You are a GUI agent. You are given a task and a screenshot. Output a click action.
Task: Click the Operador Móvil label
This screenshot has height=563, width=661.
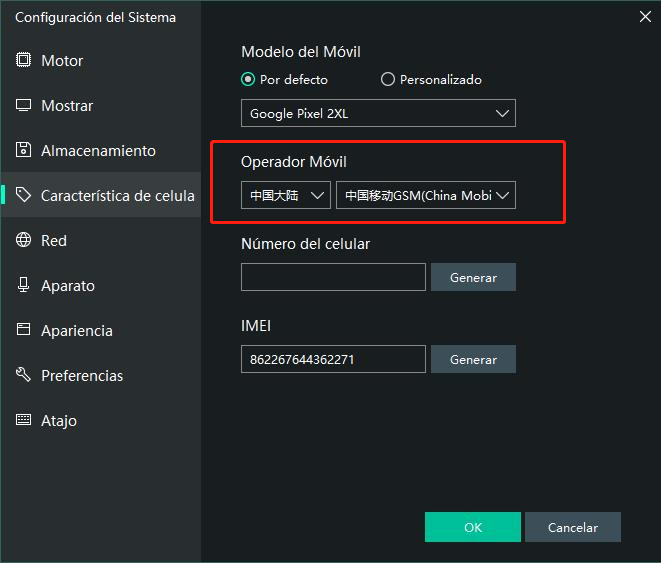(294, 162)
